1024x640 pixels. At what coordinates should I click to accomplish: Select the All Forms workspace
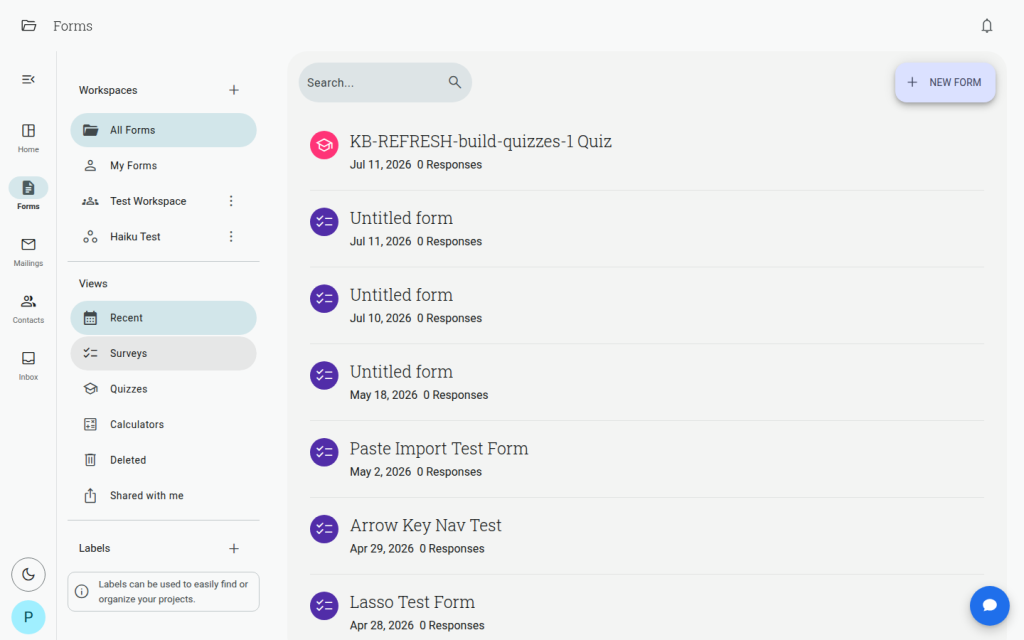[x=163, y=130]
